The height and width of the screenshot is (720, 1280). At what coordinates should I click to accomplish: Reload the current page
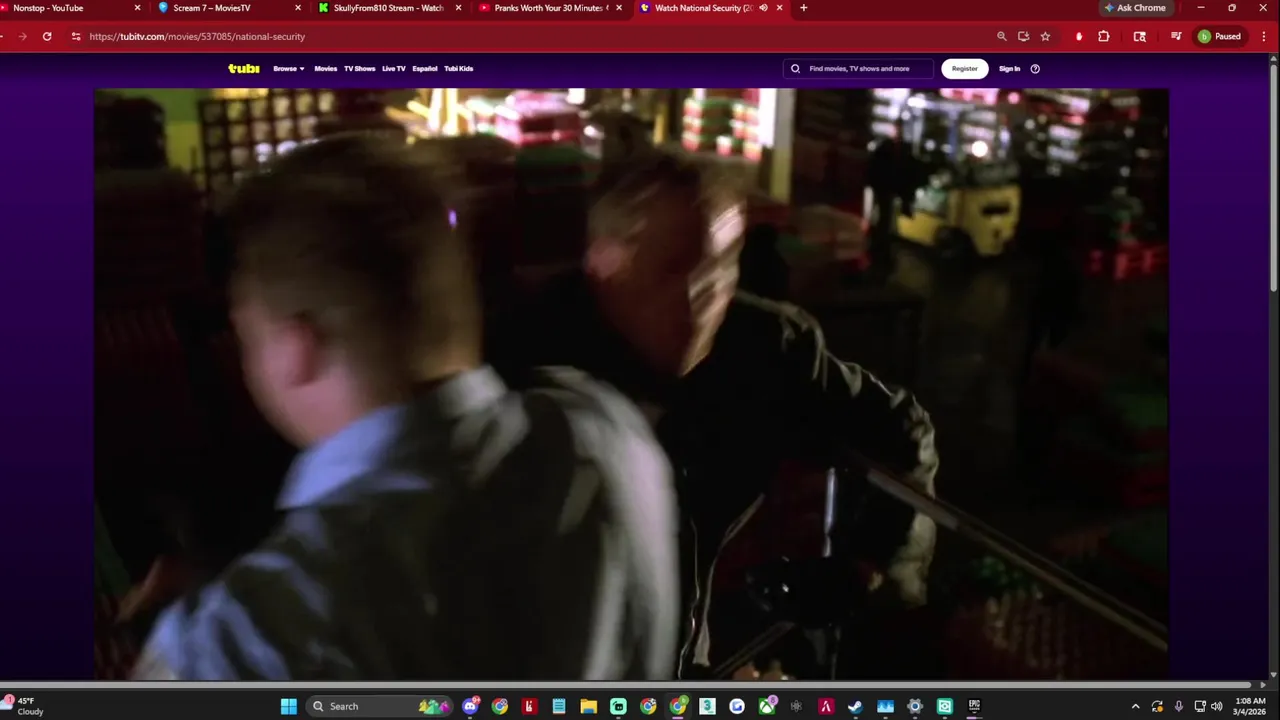pyautogui.click(x=47, y=36)
